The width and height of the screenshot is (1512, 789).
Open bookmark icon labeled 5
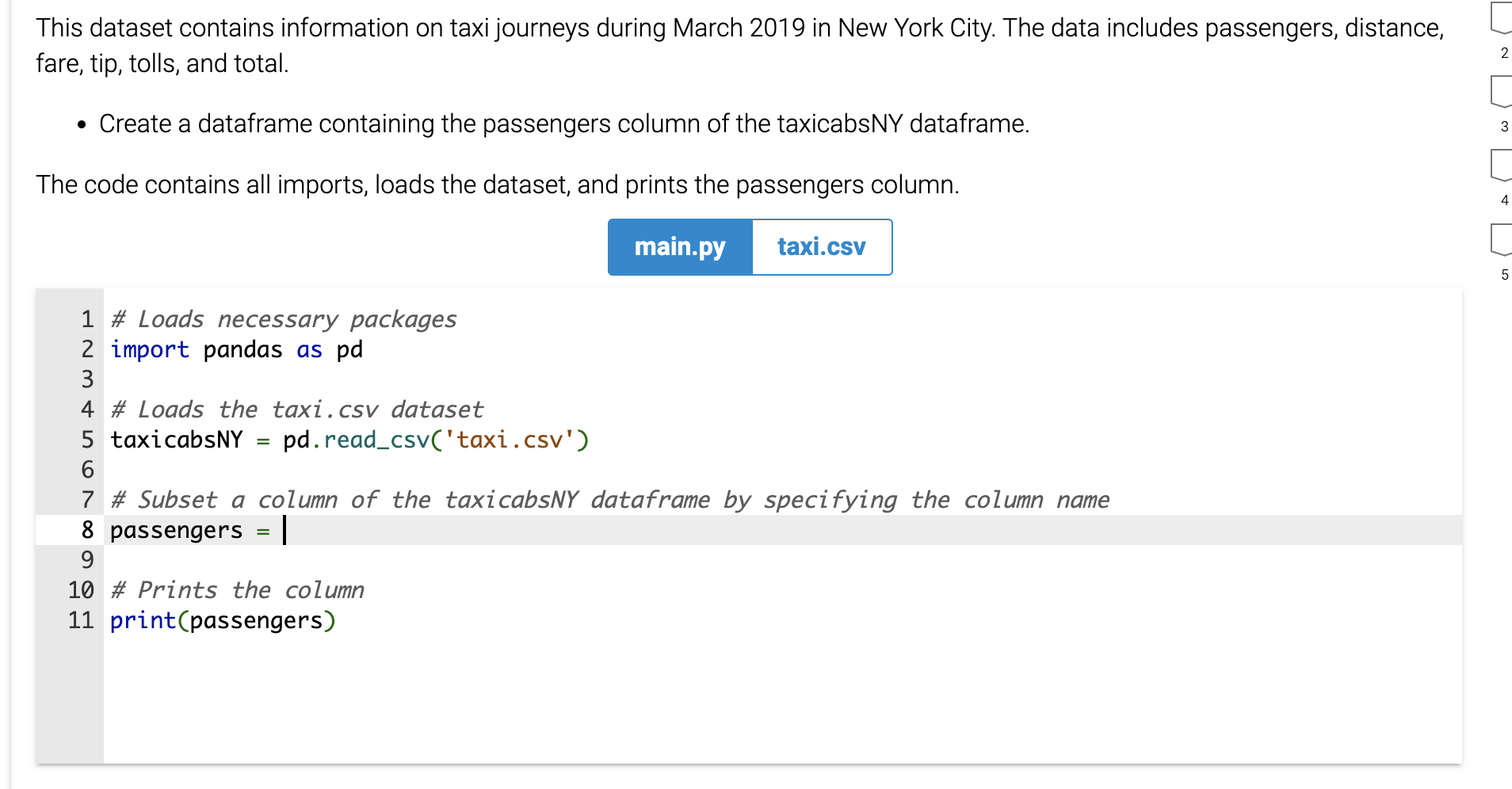[x=1502, y=238]
